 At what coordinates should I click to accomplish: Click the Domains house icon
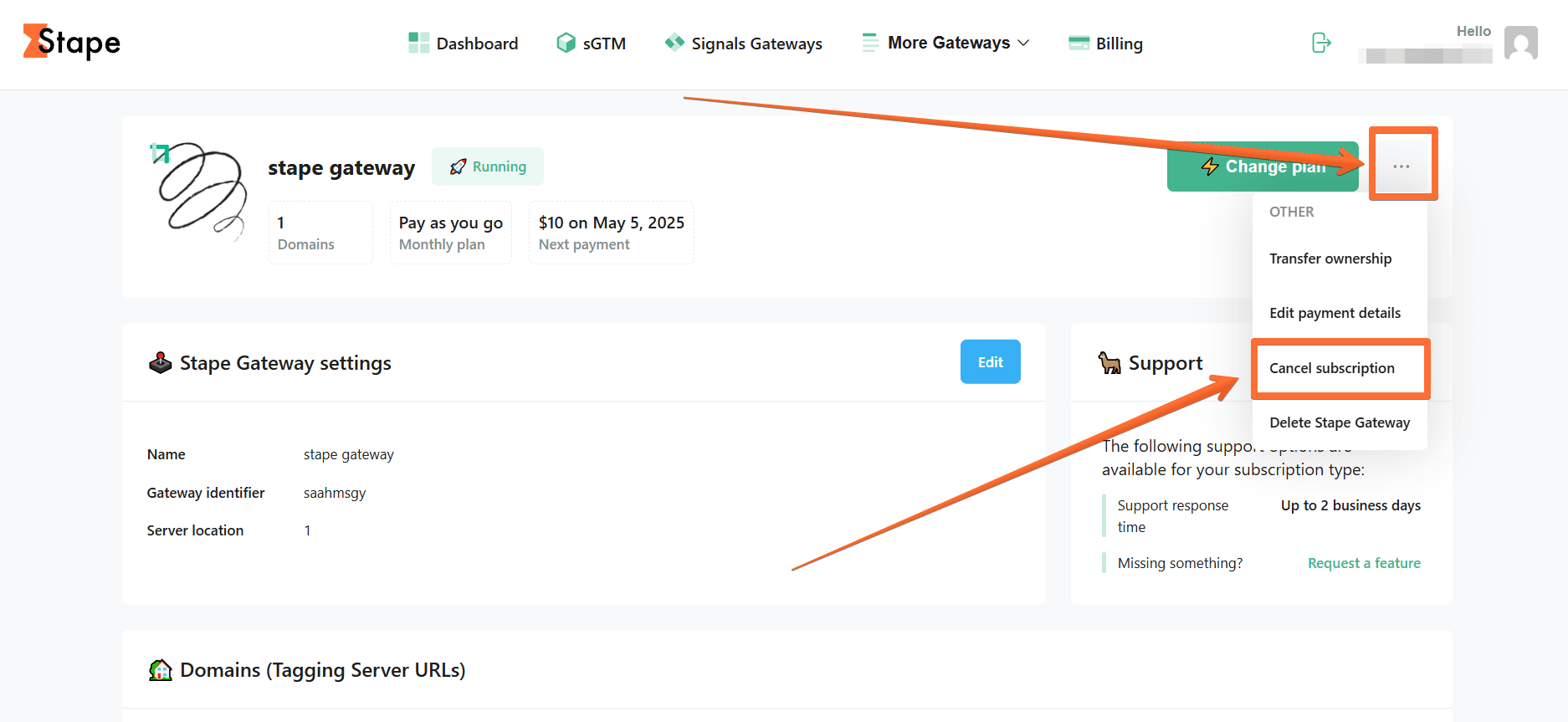[160, 670]
